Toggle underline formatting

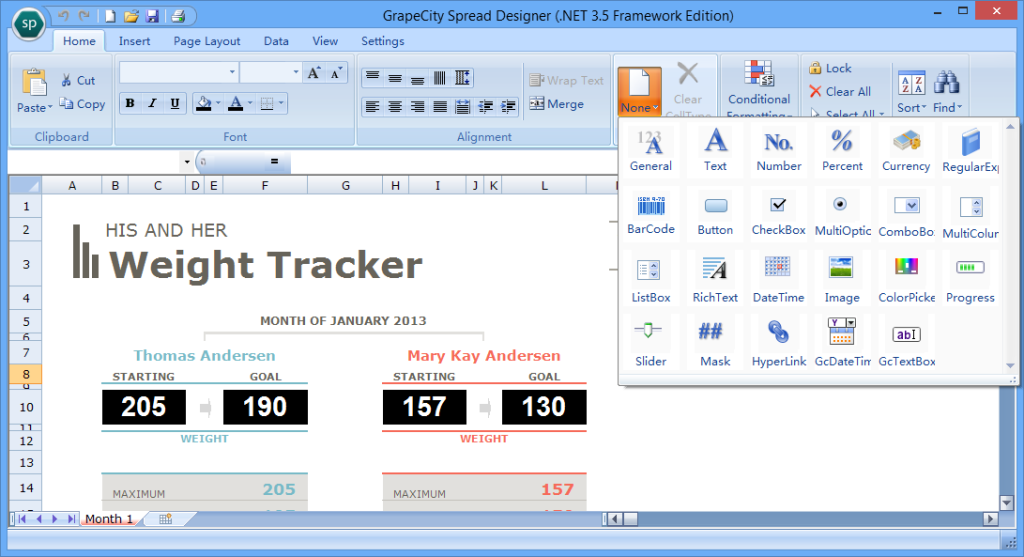(174, 103)
